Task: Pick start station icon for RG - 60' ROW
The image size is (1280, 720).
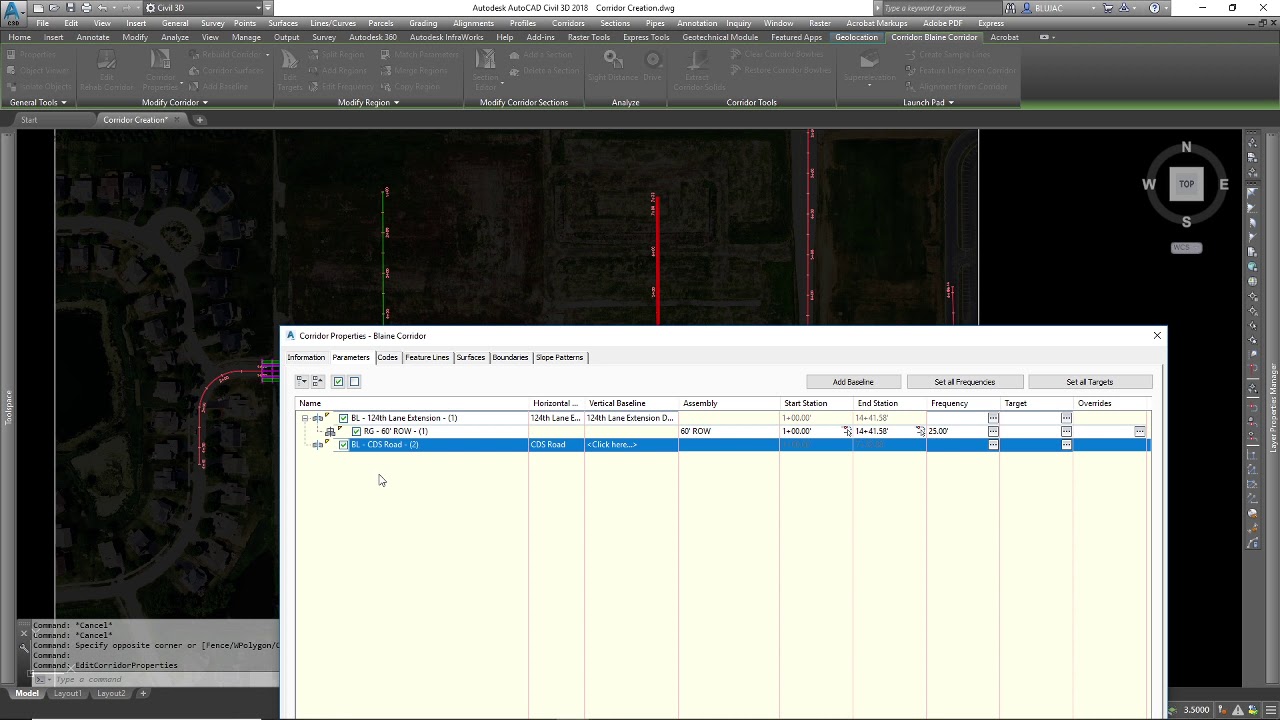Action: 847,431
